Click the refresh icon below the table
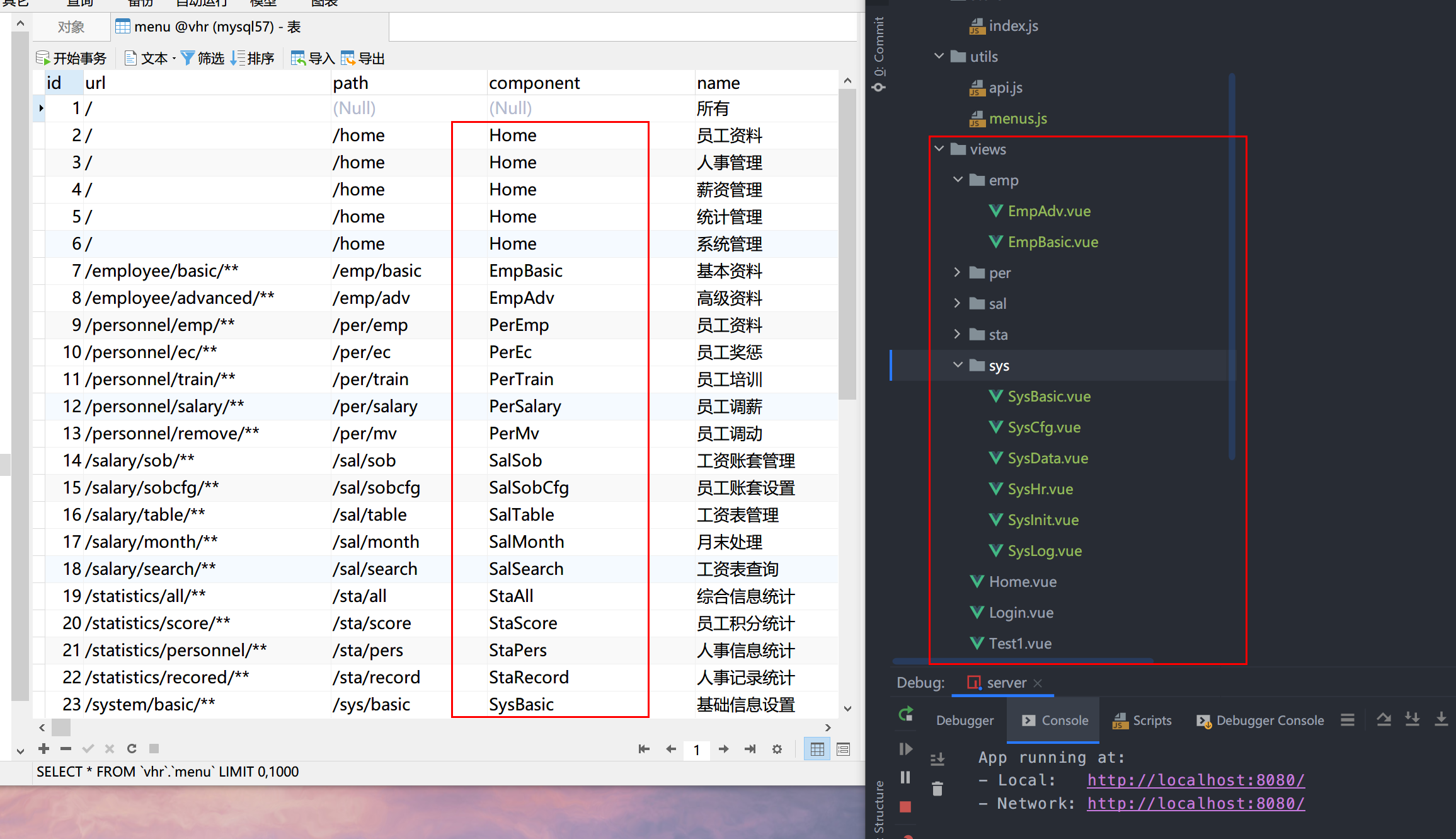The height and width of the screenshot is (839, 1456). pos(132,749)
